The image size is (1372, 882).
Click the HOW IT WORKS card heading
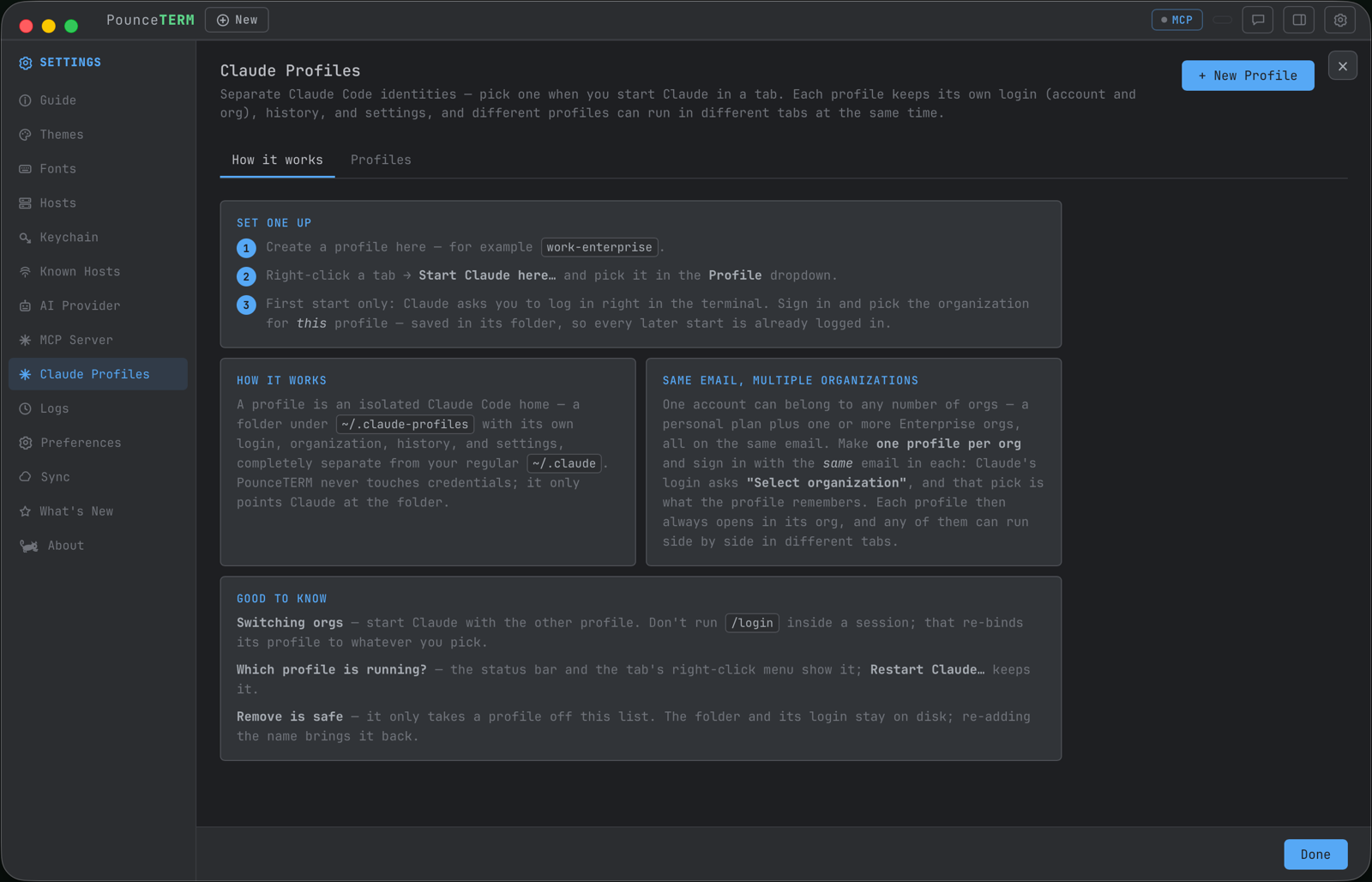tap(281, 381)
